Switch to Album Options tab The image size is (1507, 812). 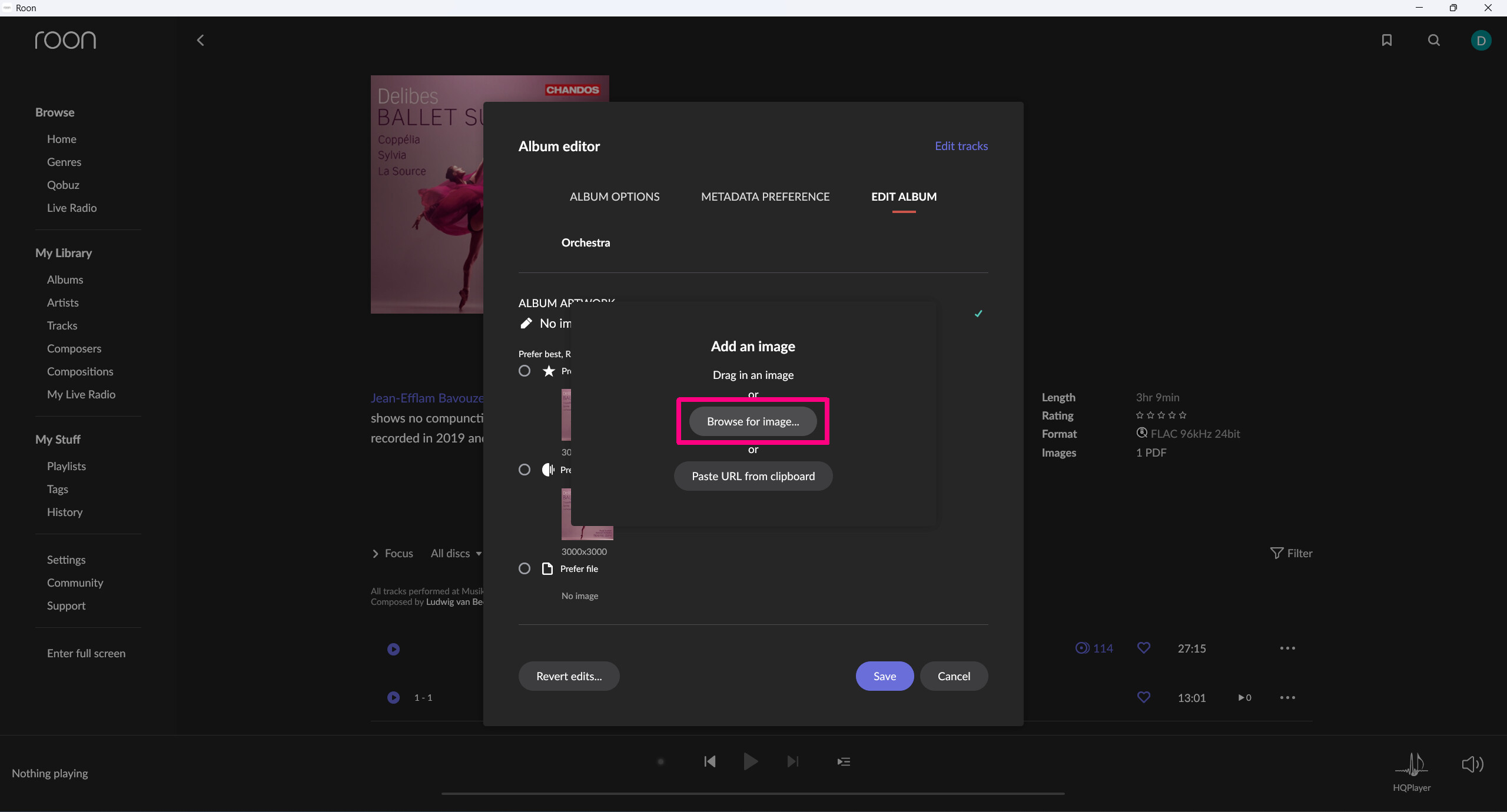pos(615,197)
